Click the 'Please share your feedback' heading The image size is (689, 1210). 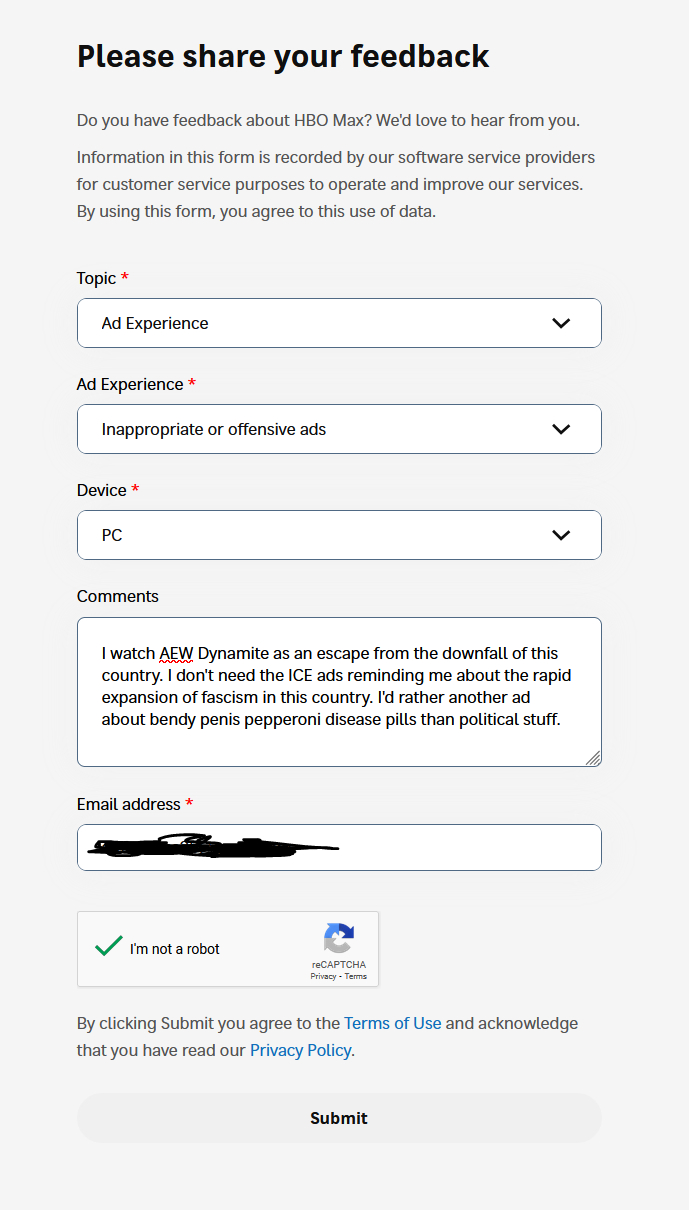pos(283,56)
